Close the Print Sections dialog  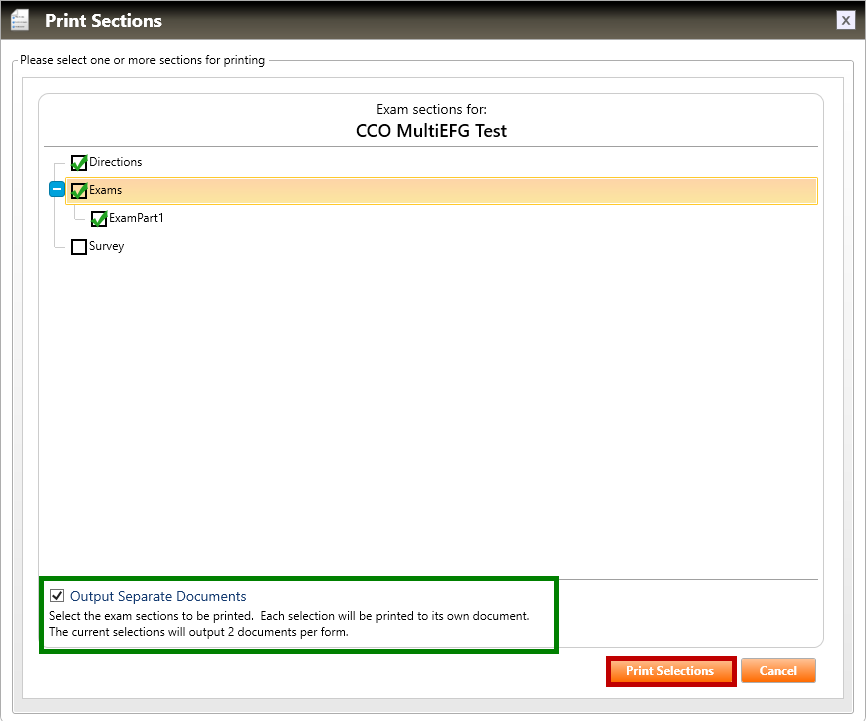[845, 20]
